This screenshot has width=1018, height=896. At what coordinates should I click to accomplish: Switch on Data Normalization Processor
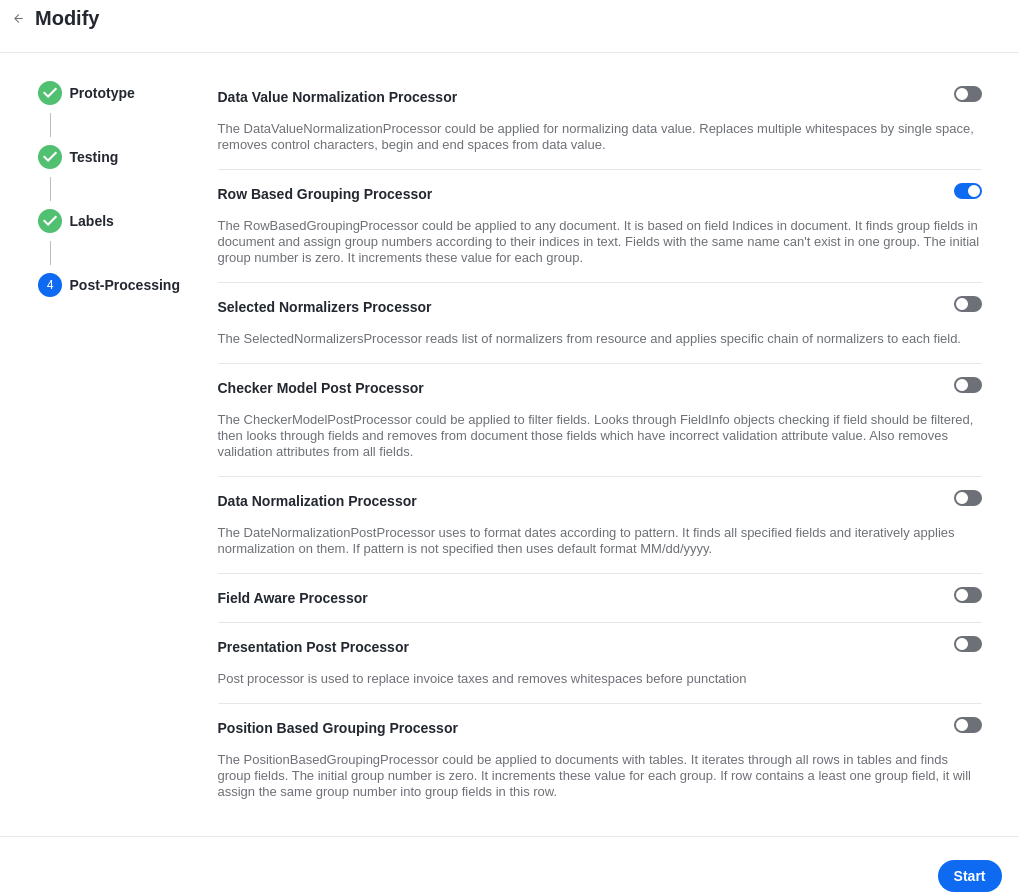coord(967,498)
